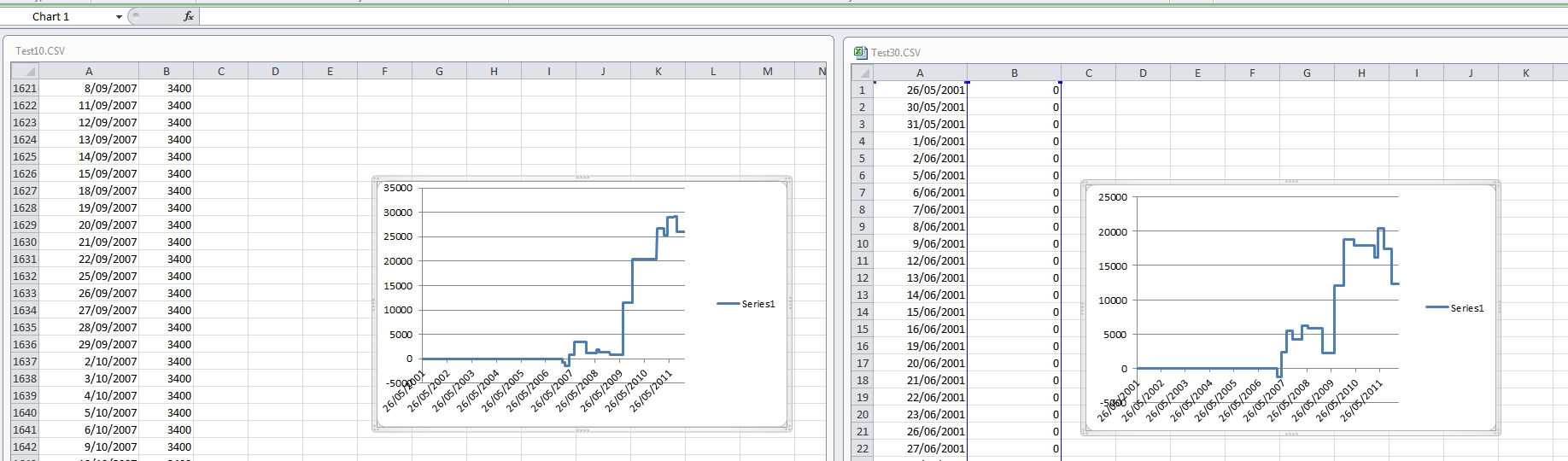Image resolution: width=1568 pixels, height=461 pixels.
Task: Select column B header in Test30.CSV
Action: (x=1015, y=73)
